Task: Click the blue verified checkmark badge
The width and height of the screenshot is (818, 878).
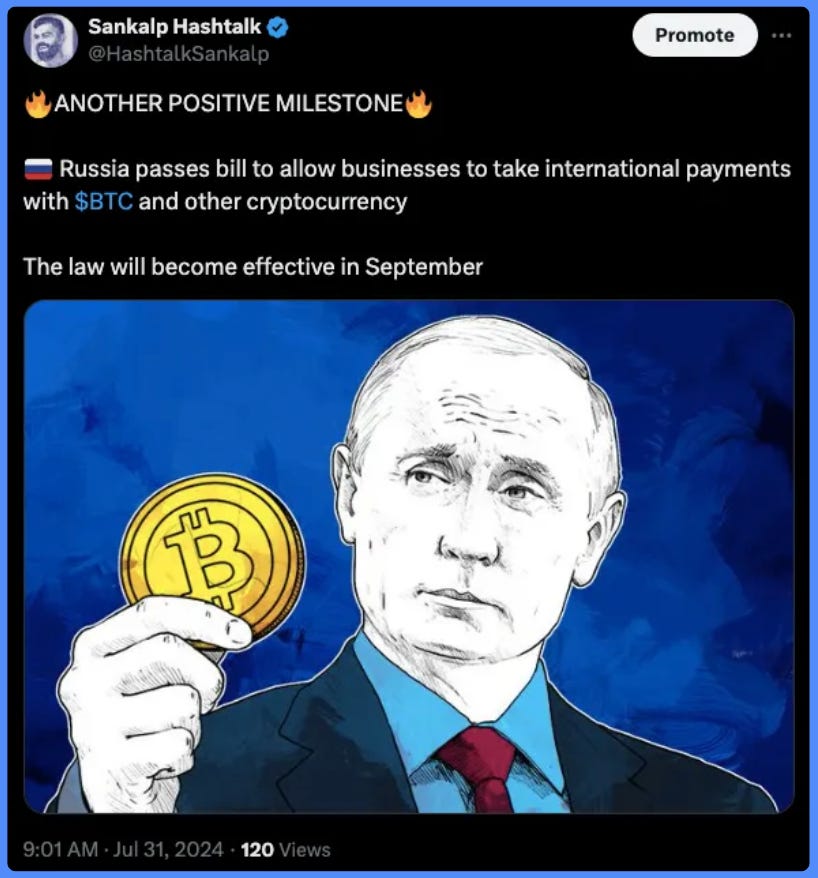Action: point(278,27)
